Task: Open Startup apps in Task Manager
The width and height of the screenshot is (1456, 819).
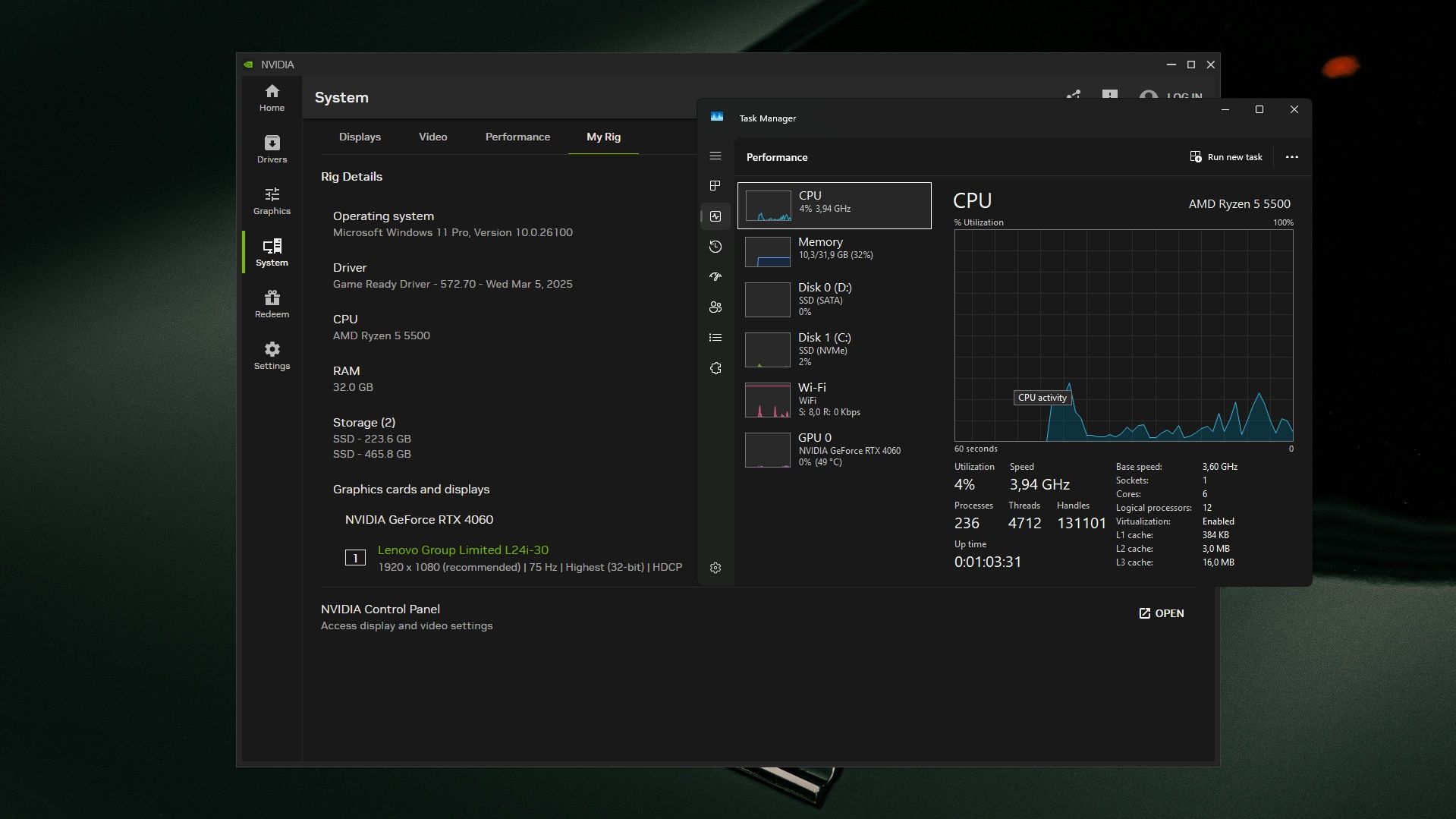Action: [x=715, y=277]
